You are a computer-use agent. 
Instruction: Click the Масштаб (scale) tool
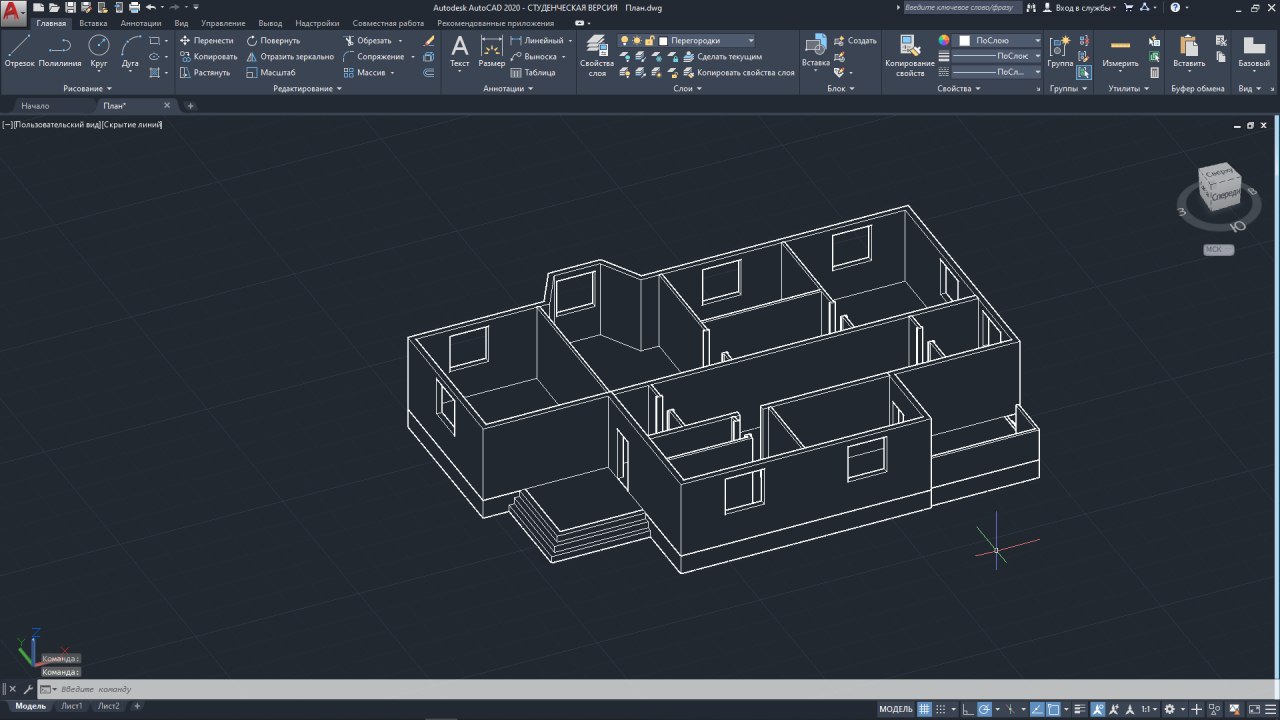point(271,73)
